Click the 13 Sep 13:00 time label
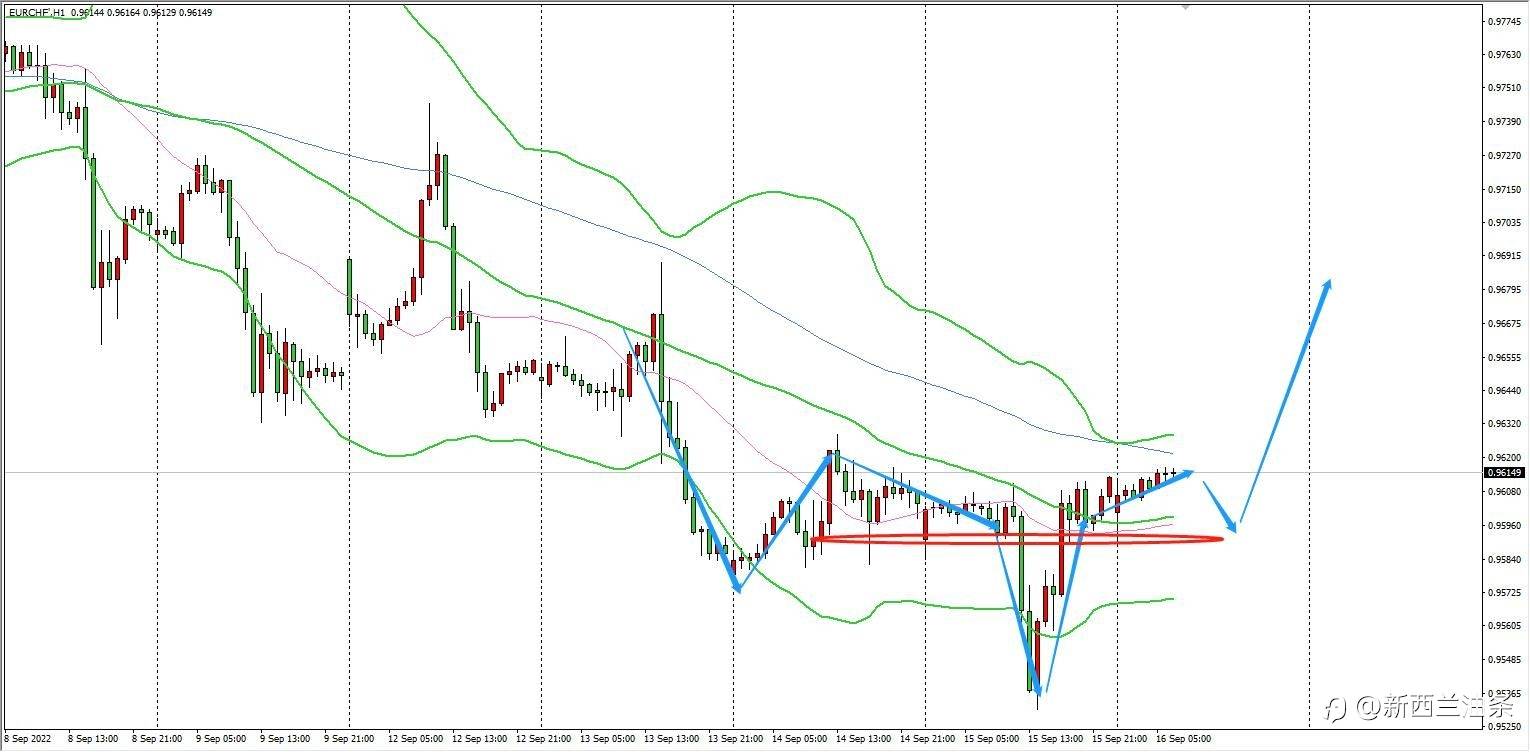 [672, 739]
